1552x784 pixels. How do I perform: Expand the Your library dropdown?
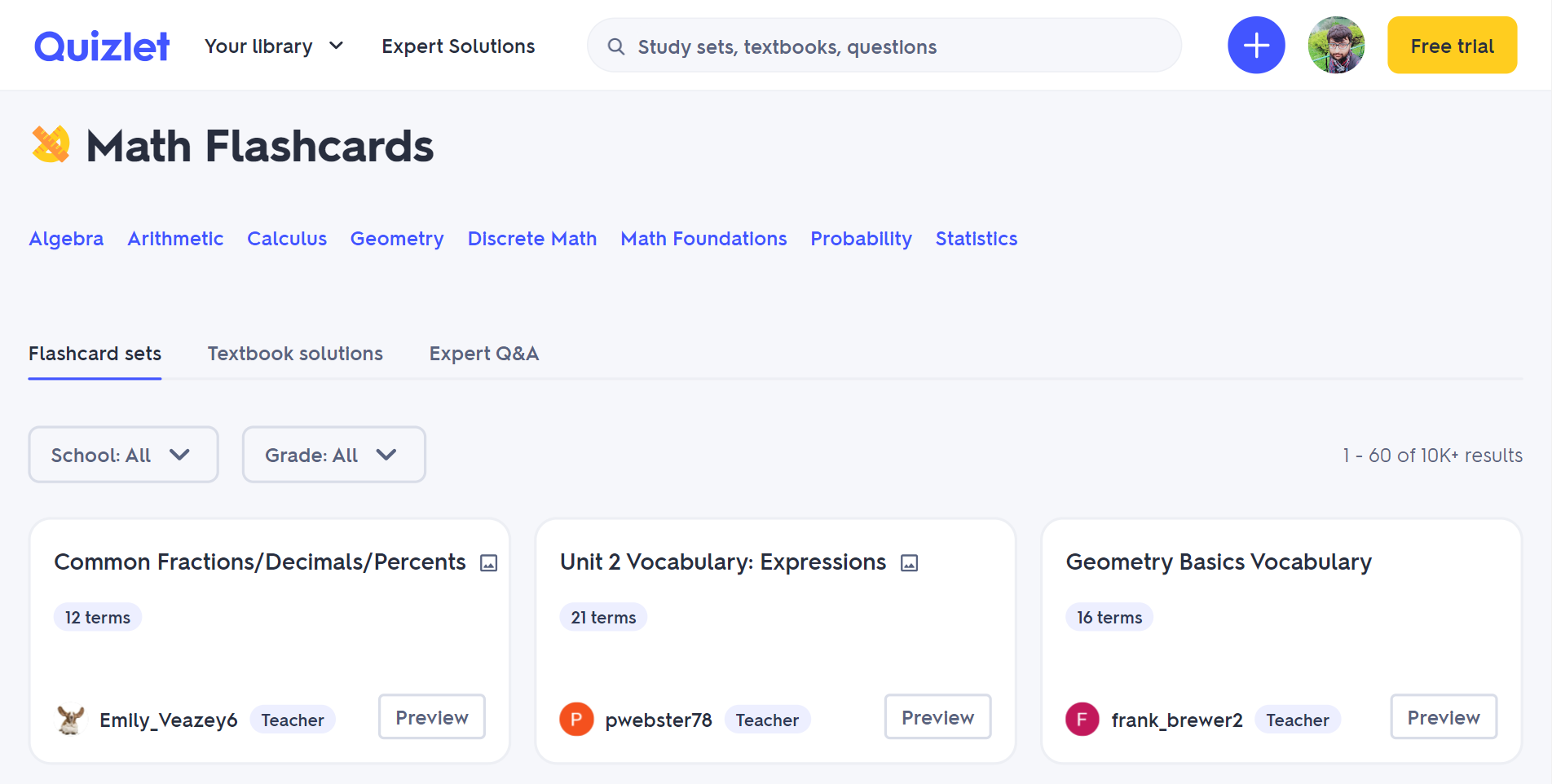274,46
